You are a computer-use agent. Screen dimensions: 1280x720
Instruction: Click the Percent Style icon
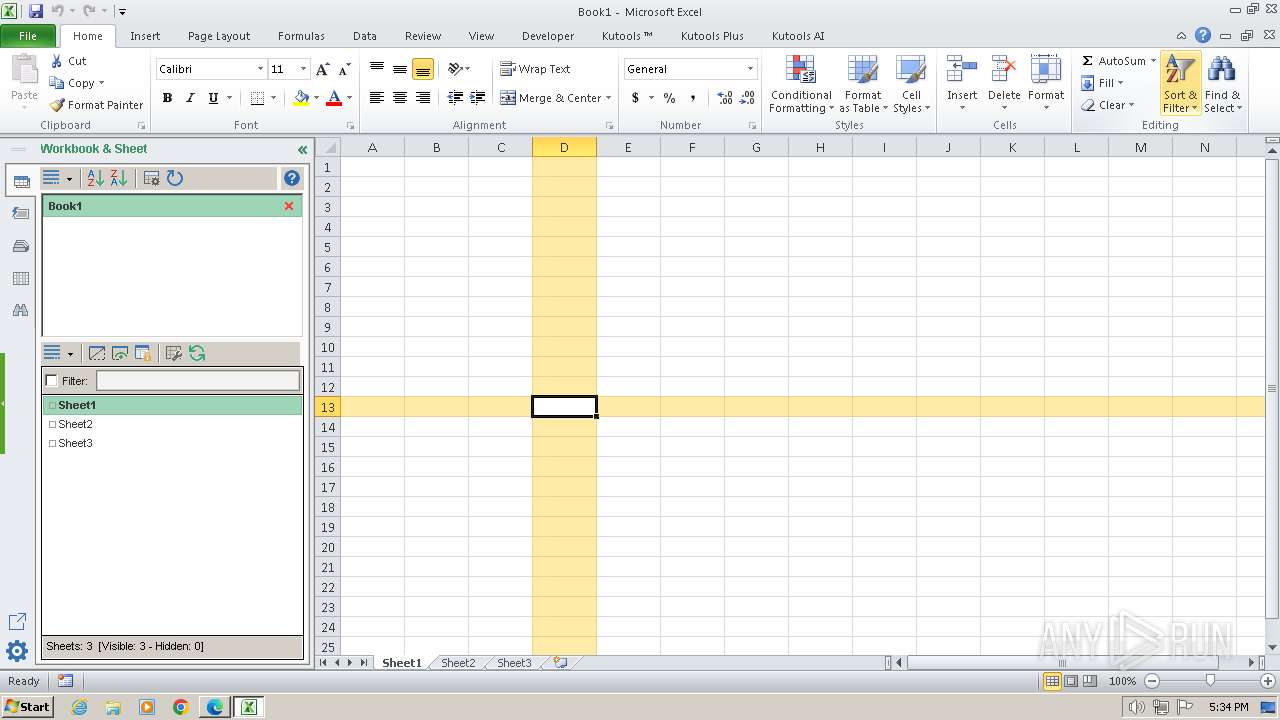click(669, 98)
